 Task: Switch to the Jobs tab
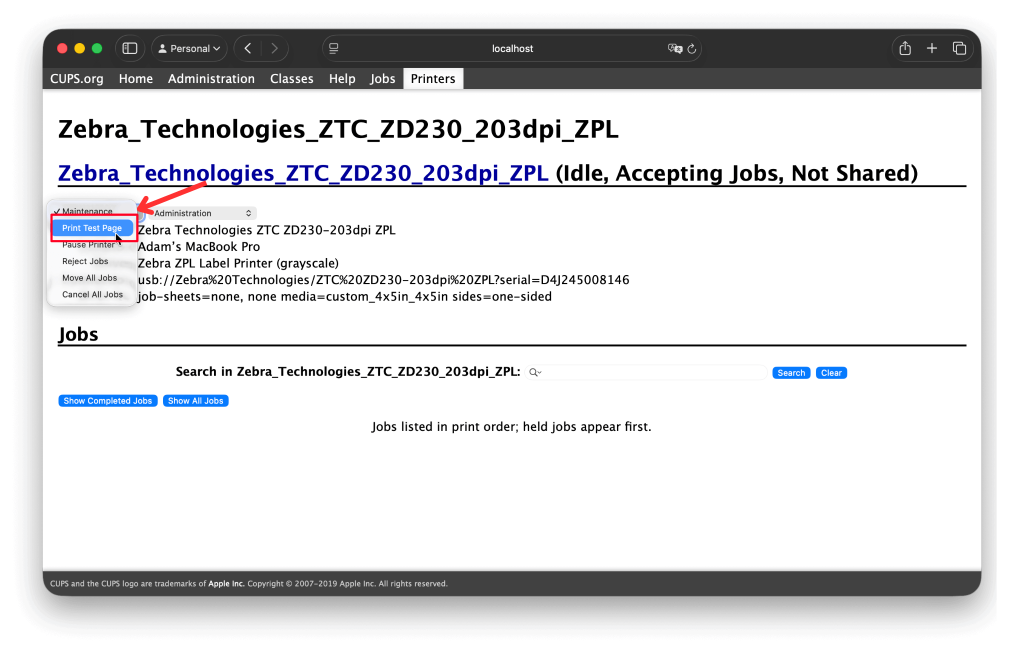pyautogui.click(x=383, y=79)
